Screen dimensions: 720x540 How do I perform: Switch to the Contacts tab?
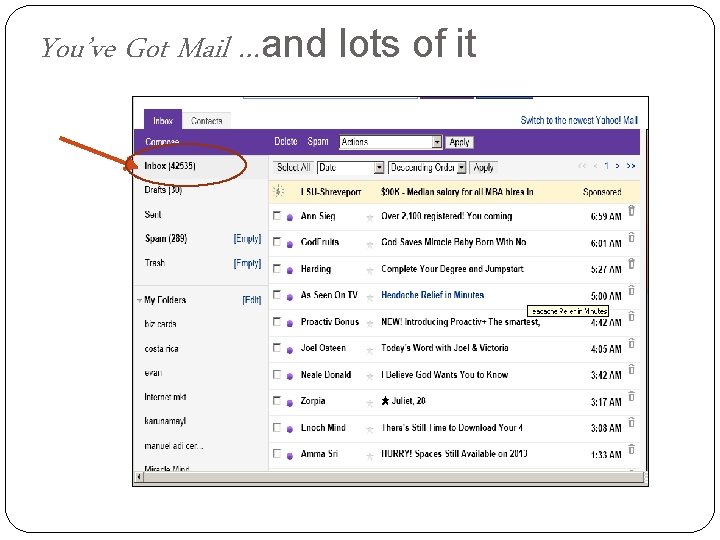tap(207, 121)
